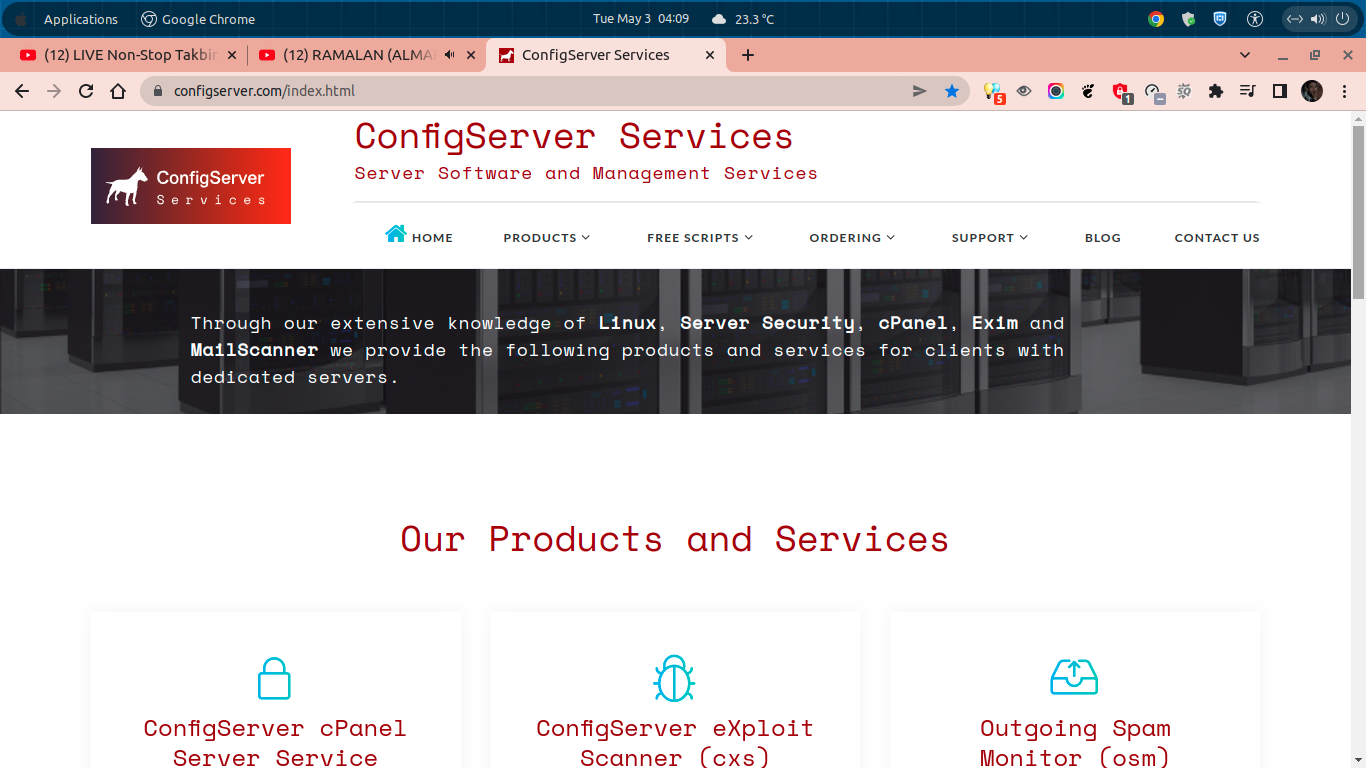
Task: Open the Extensions puzzle piece menu
Action: coord(1216,91)
